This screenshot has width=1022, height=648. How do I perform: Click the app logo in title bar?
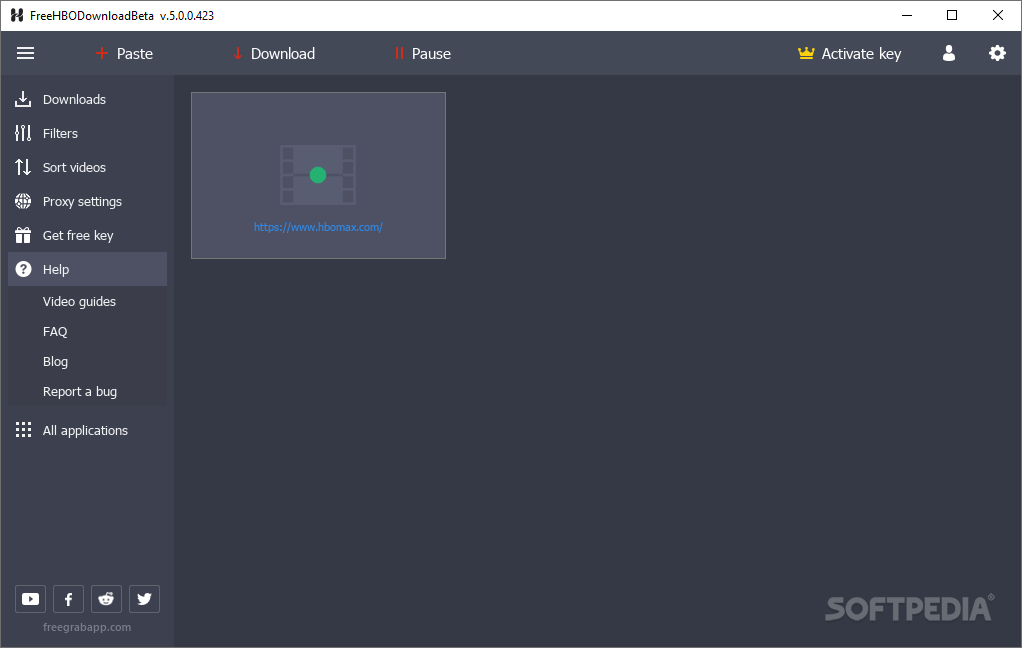17,15
